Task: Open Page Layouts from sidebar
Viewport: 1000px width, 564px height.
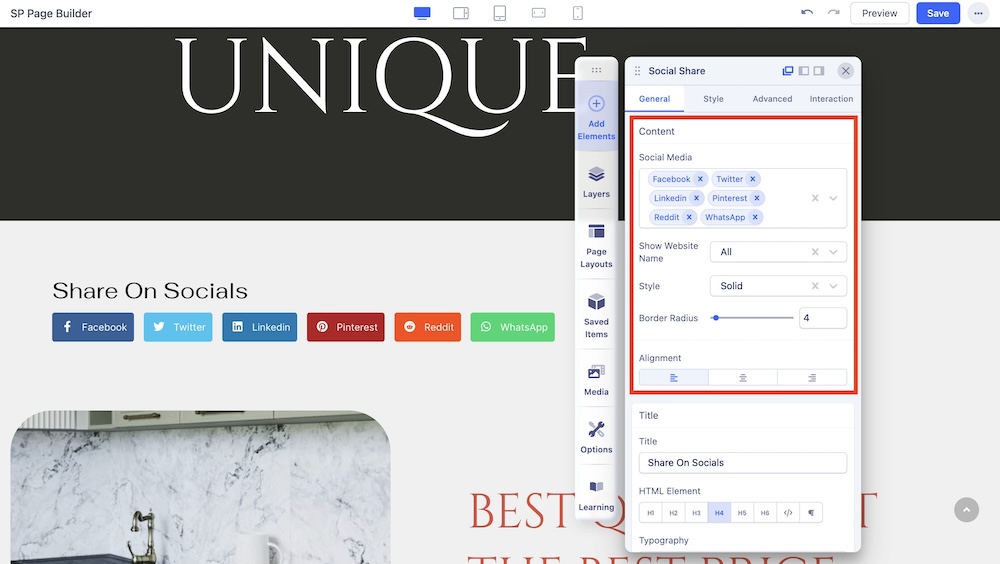Action: tap(596, 245)
